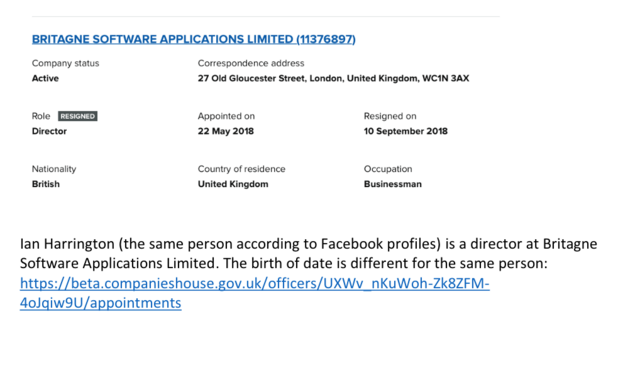Screen dimensions: 640x373
Task: Click the Ian Harrington paragraph text
Action: click(309, 253)
